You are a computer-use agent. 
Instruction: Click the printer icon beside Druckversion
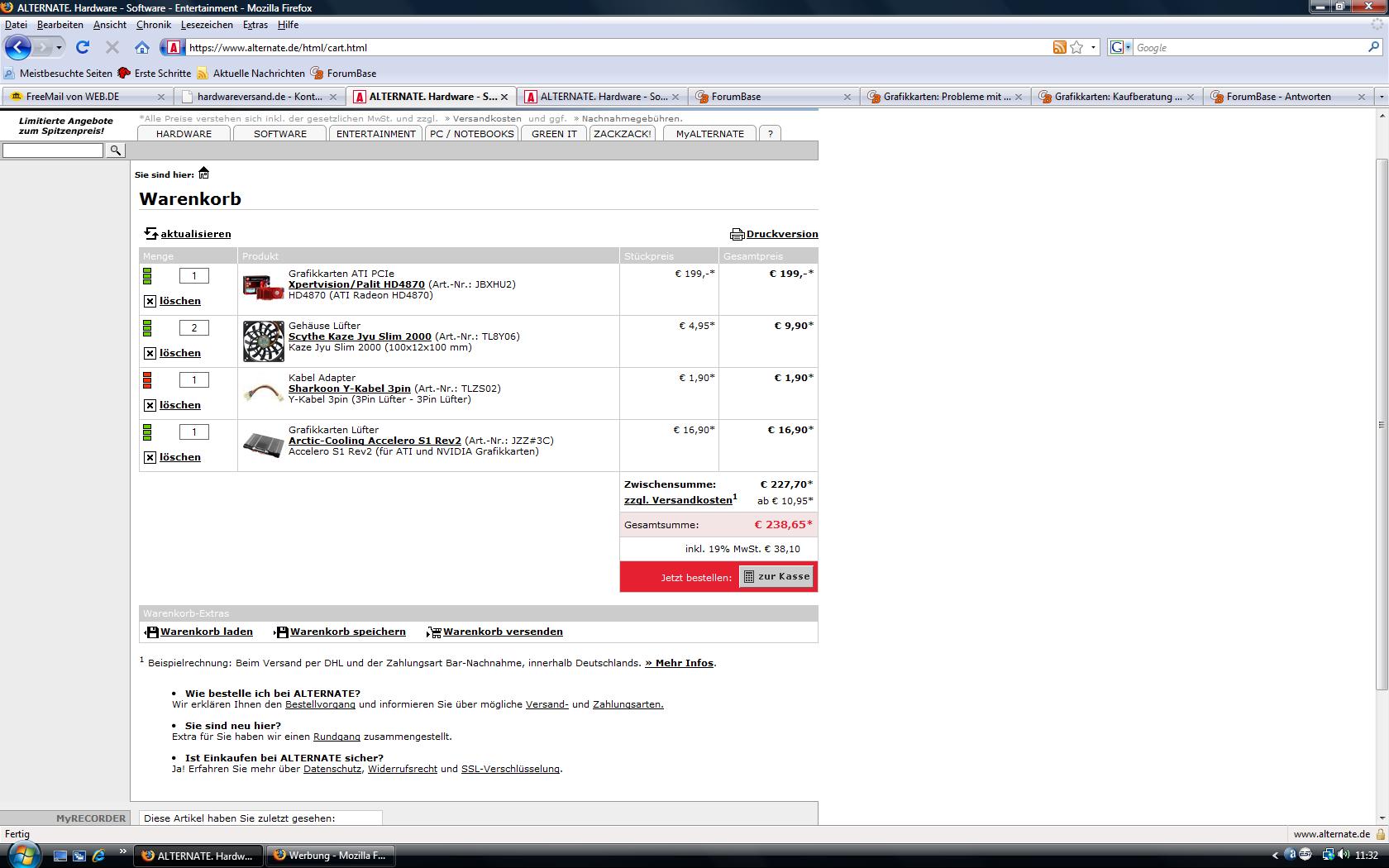coord(737,234)
